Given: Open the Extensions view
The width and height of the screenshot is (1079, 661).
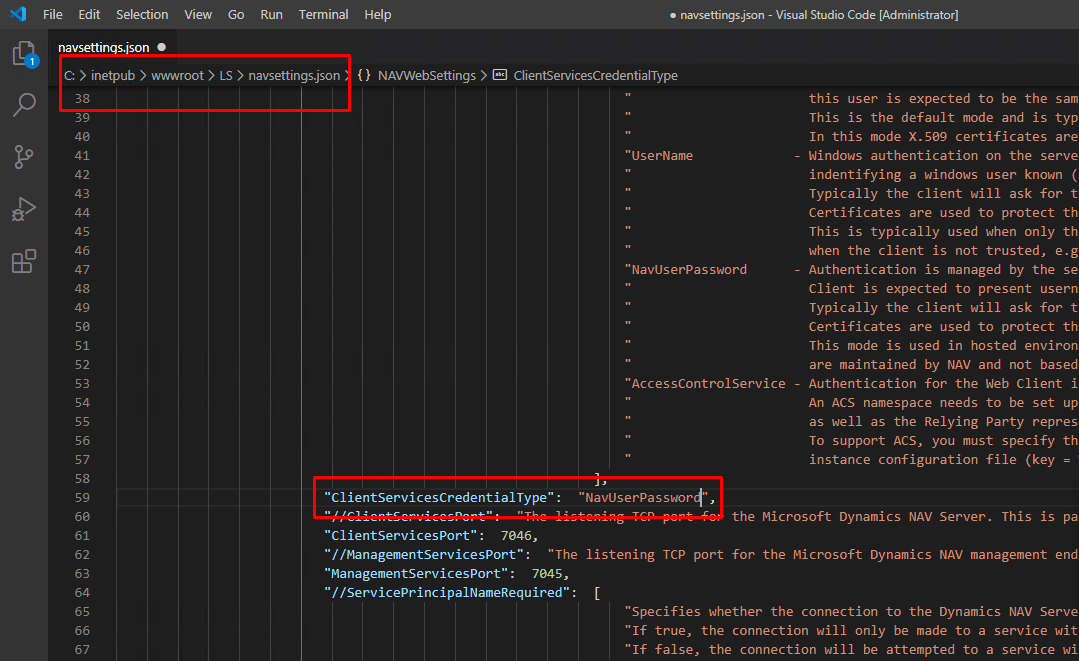Looking at the screenshot, I should point(24,261).
